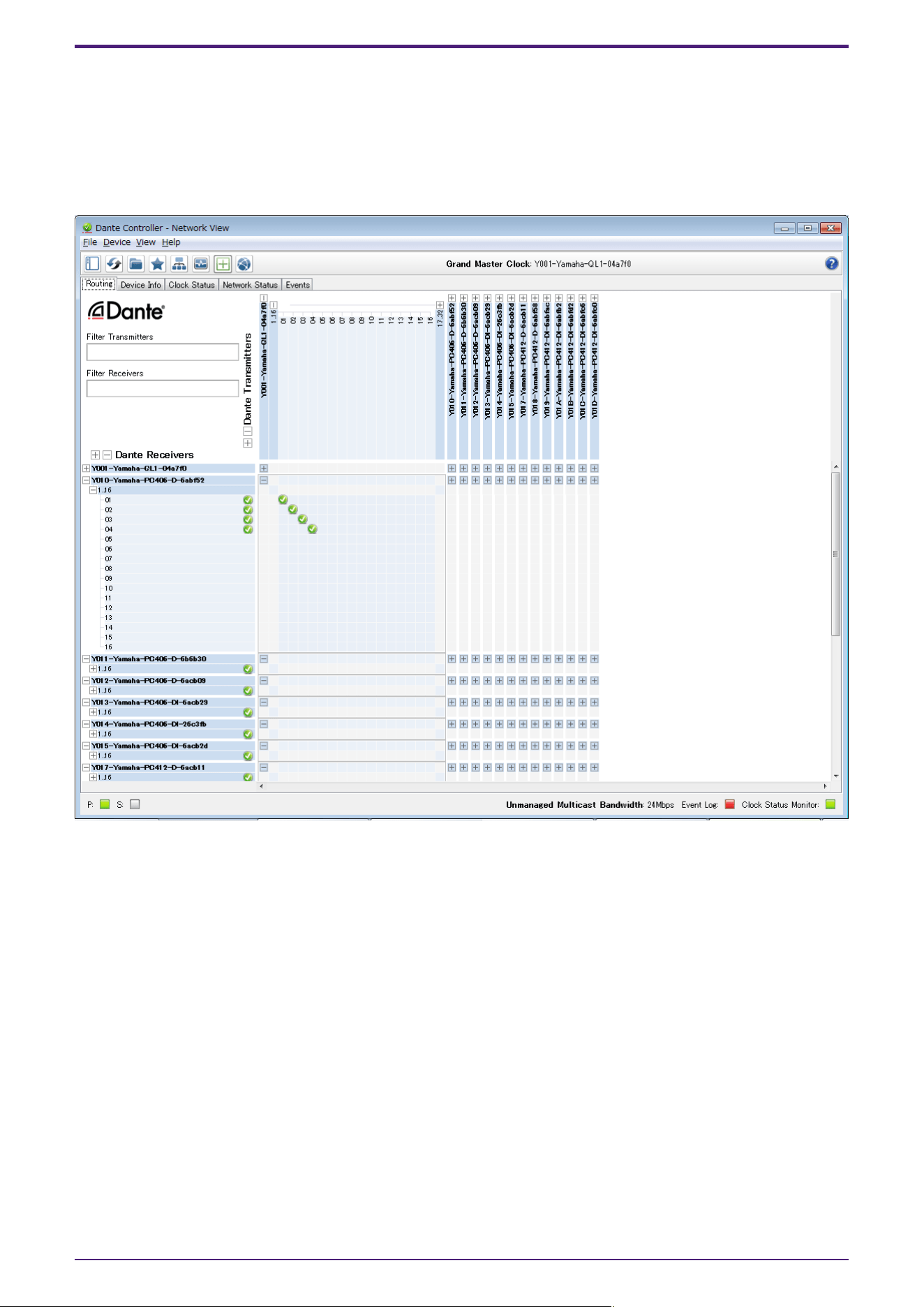This screenshot has height=1307, width=924.
Task: Click the green Clock Status Monitor indicator
Action: click(x=830, y=804)
